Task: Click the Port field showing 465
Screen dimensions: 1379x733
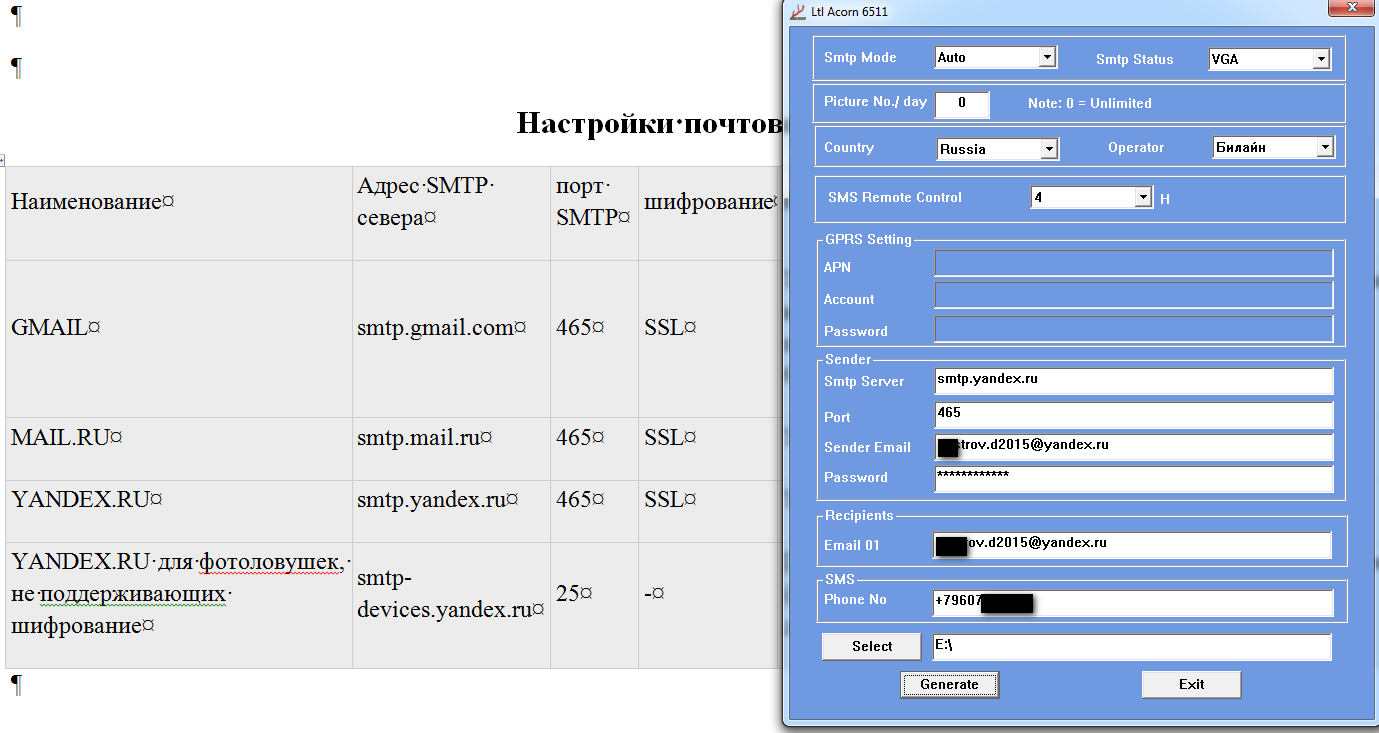Action: tap(1134, 415)
